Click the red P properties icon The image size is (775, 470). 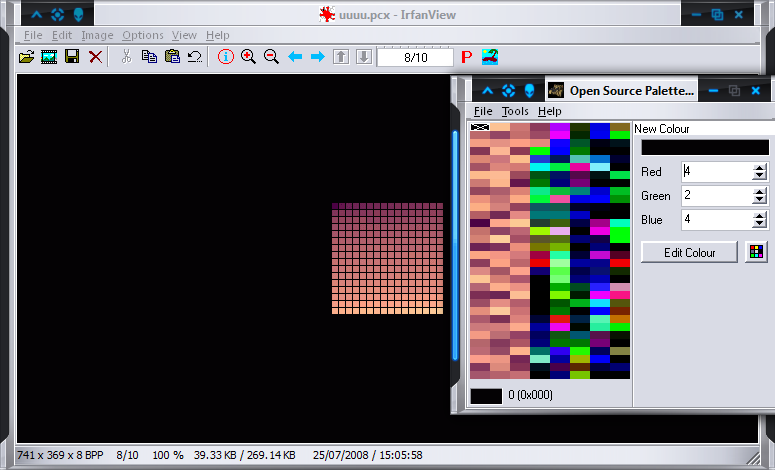(466, 57)
